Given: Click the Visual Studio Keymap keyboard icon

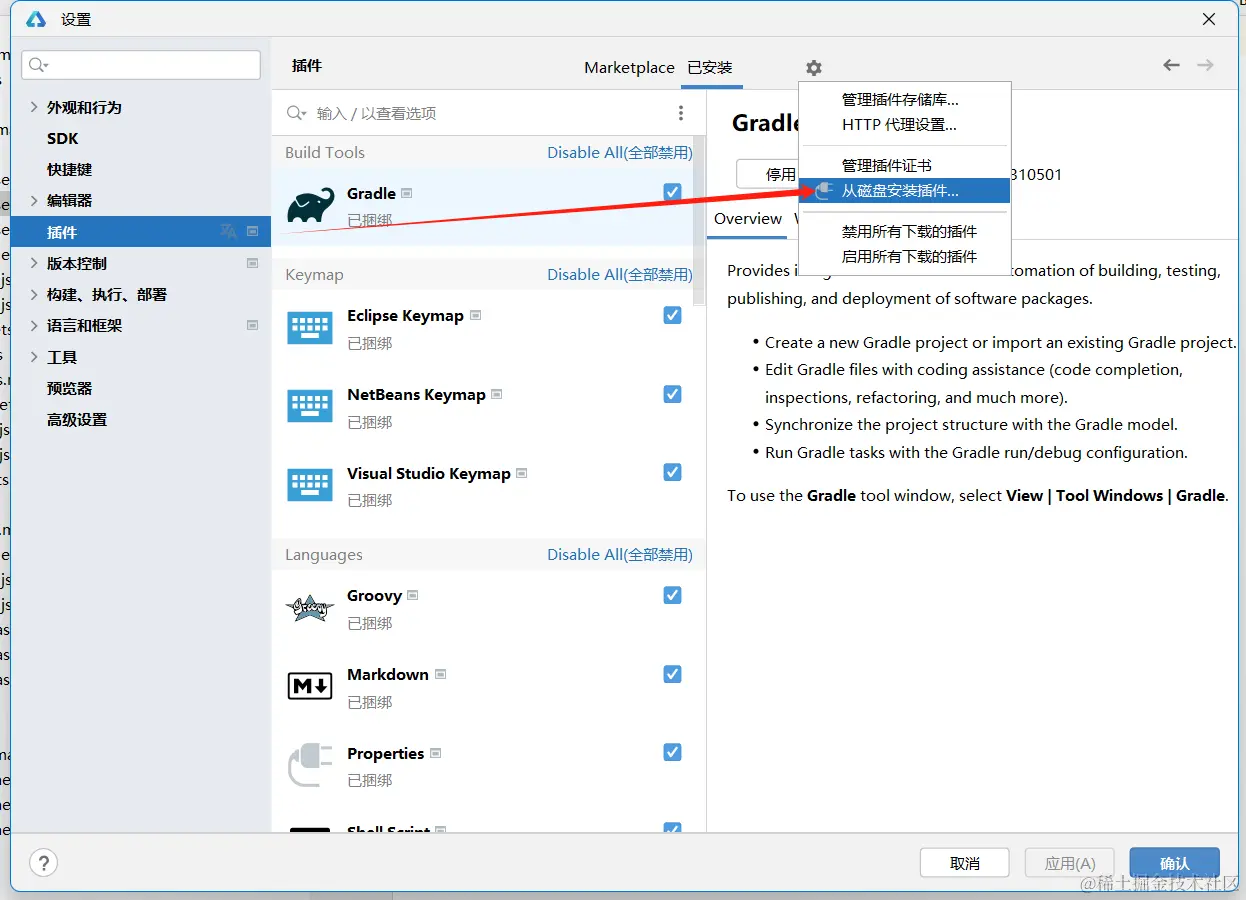Looking at the screenshot, I should [310, 485].
